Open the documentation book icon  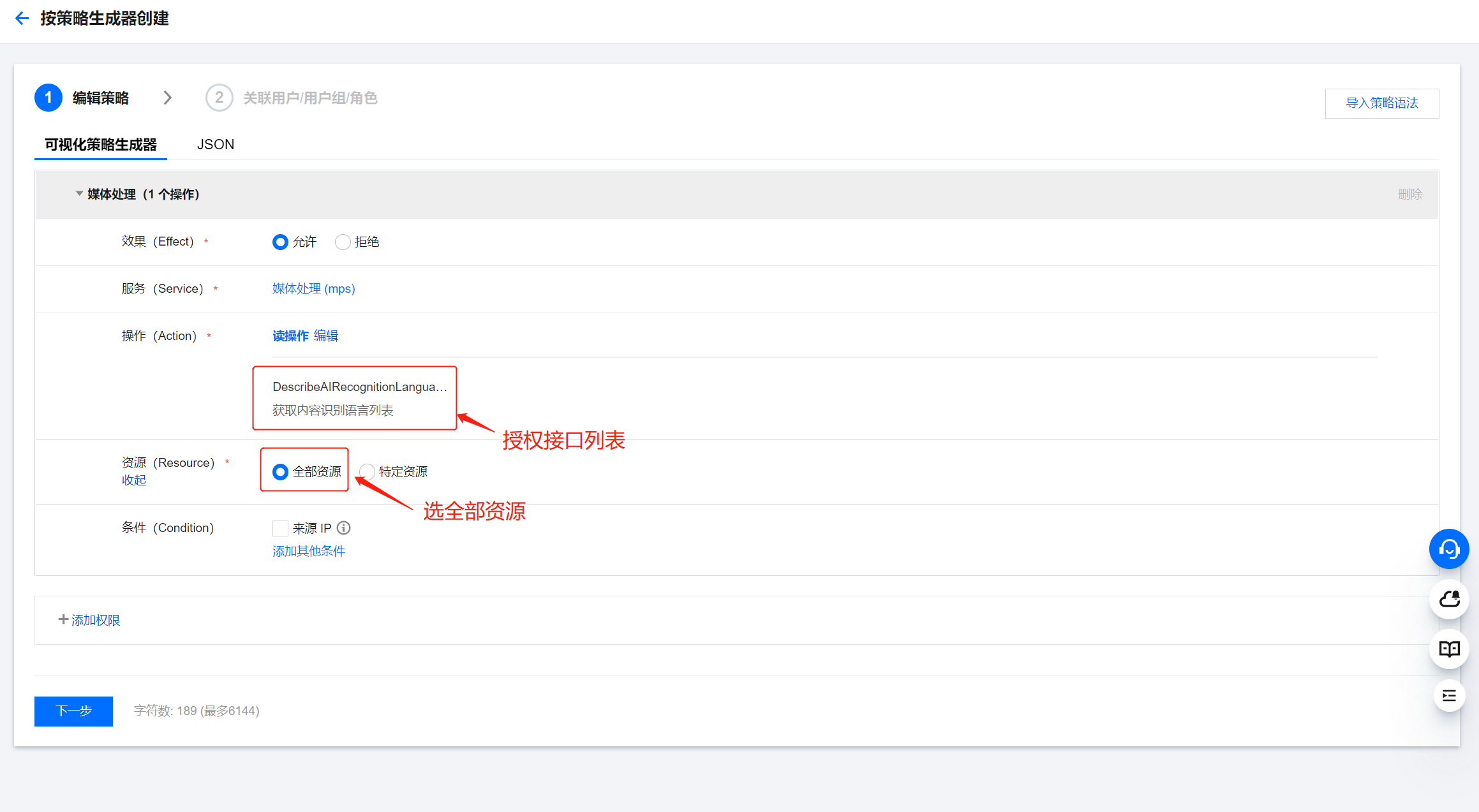point(1449,649)
